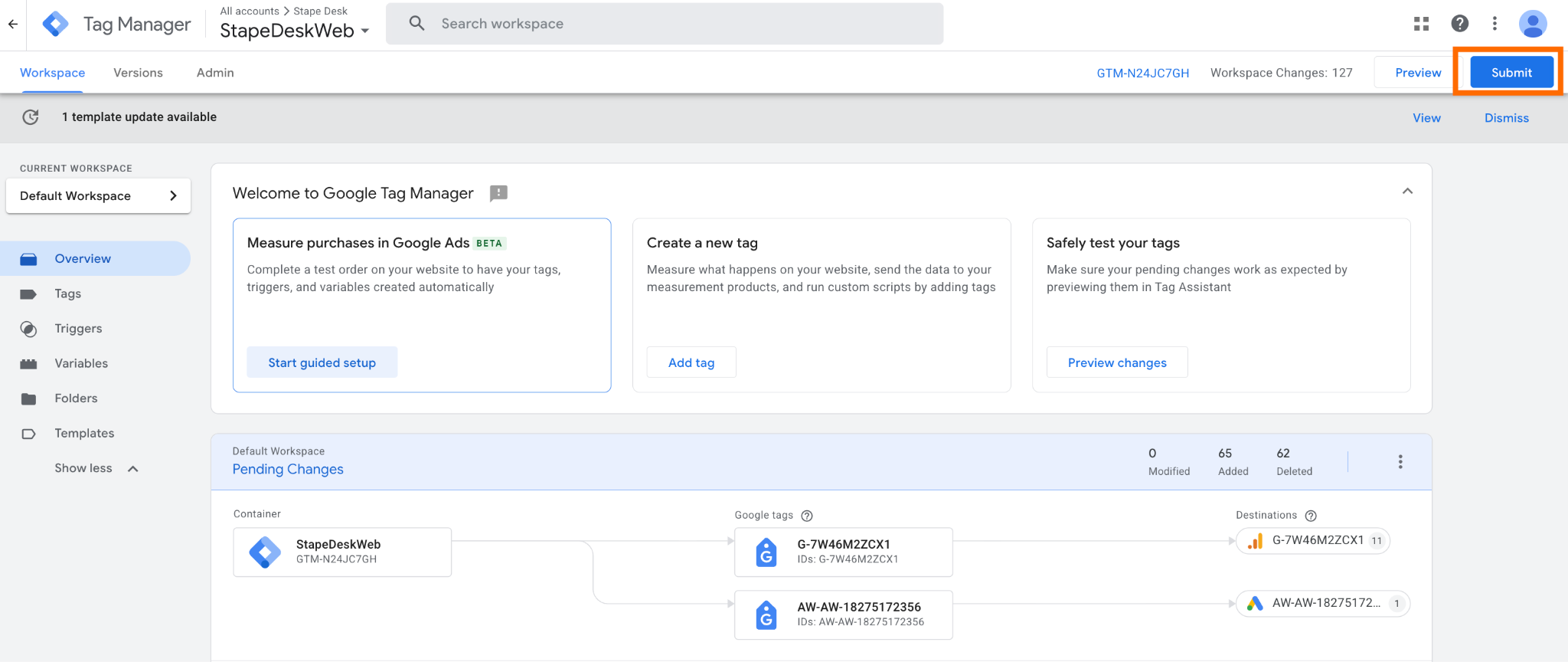Select the G-7W46M2ZCX1 Google tag card

pyautogui.click(x=844, y=552)
